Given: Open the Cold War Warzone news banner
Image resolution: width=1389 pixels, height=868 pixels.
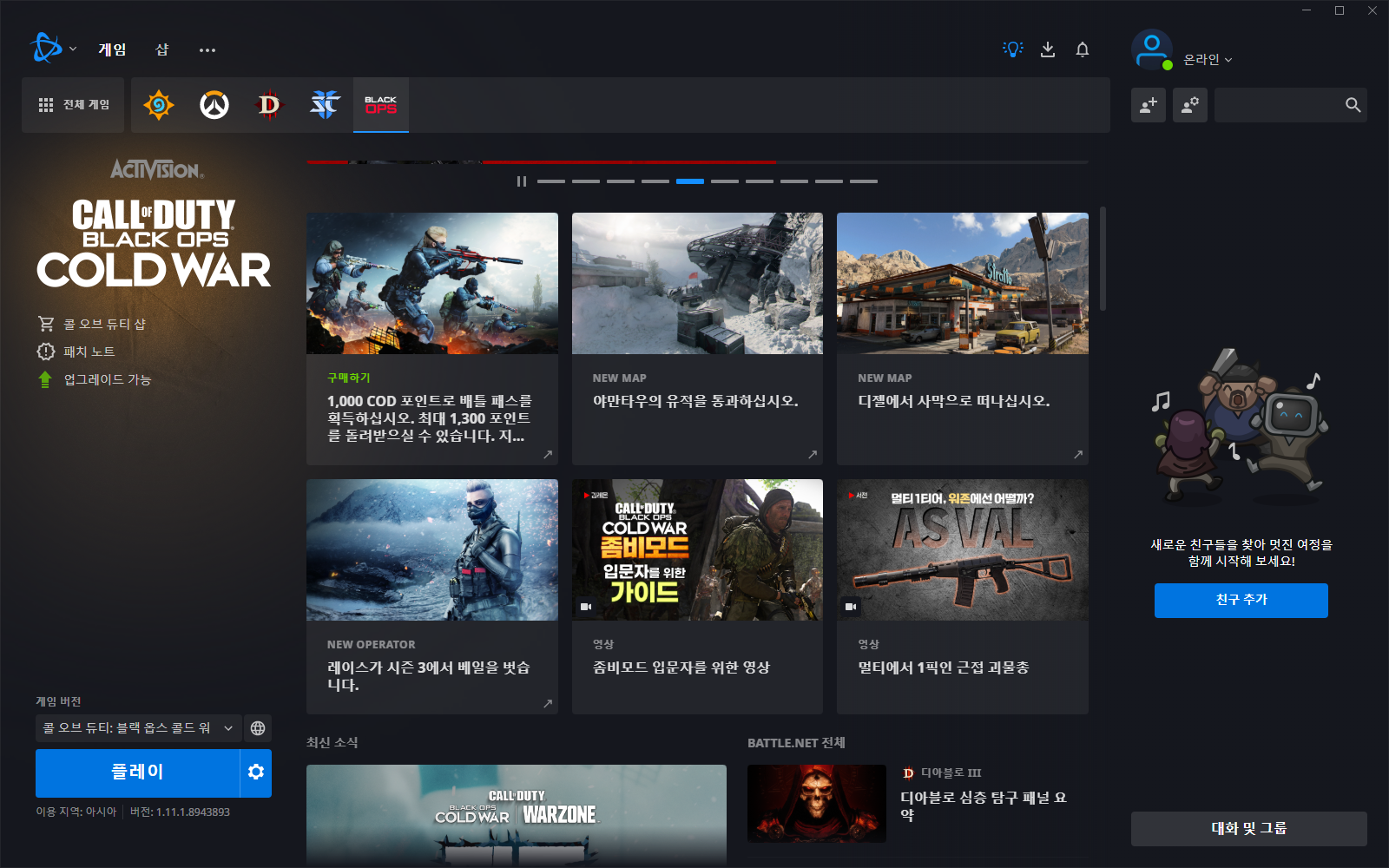Looking at the screenshot, I should click(517, 814).
